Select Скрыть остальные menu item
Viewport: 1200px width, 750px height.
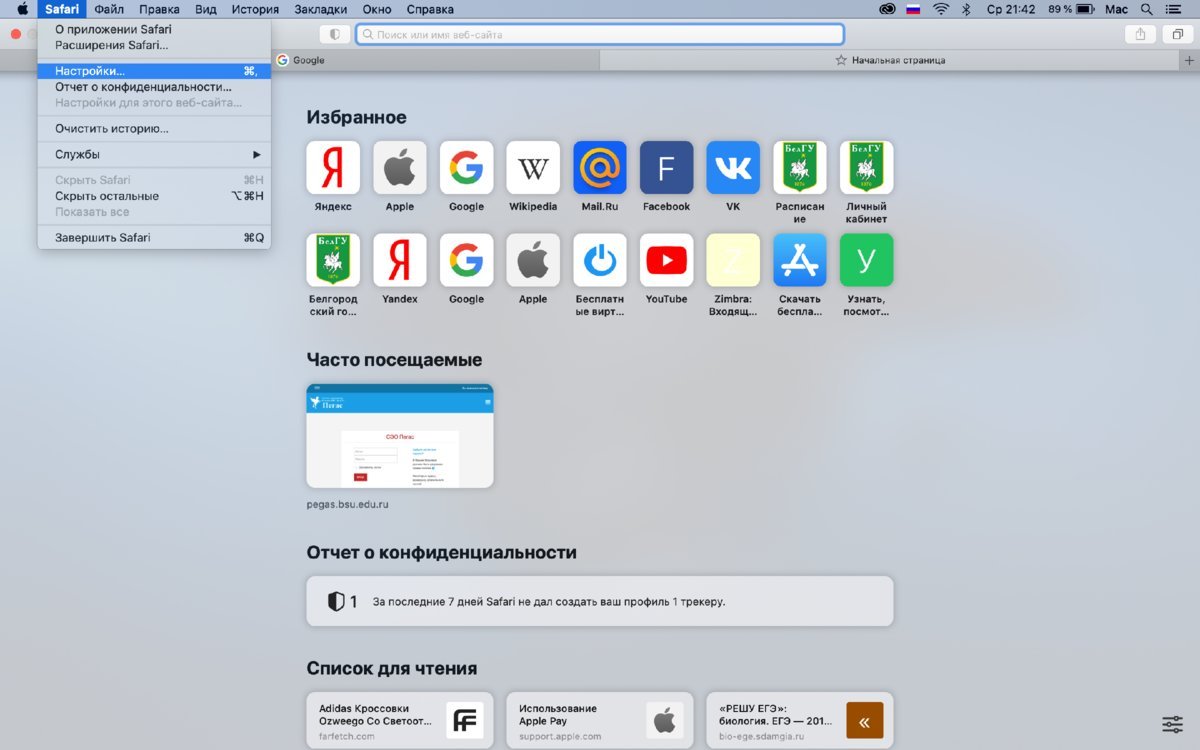[x=154, y=196]
